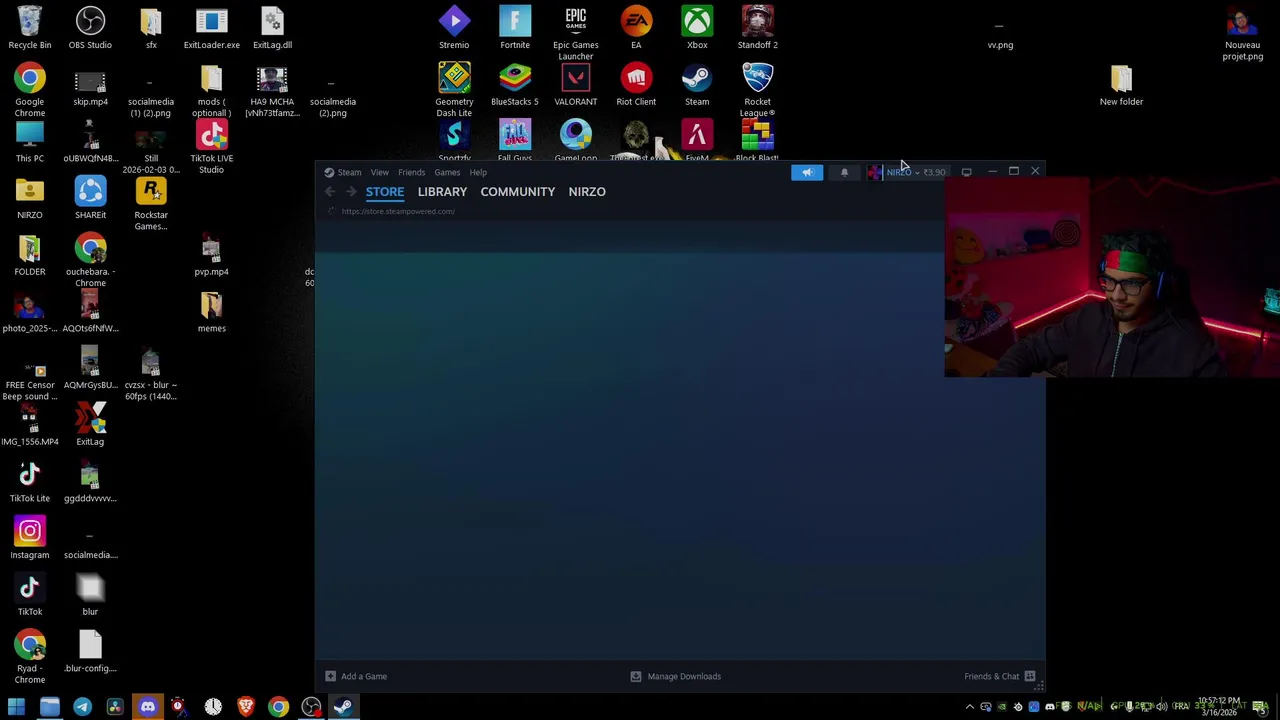
Task: Select pvp.mp4 desktop file
Action: pos(211,255)
